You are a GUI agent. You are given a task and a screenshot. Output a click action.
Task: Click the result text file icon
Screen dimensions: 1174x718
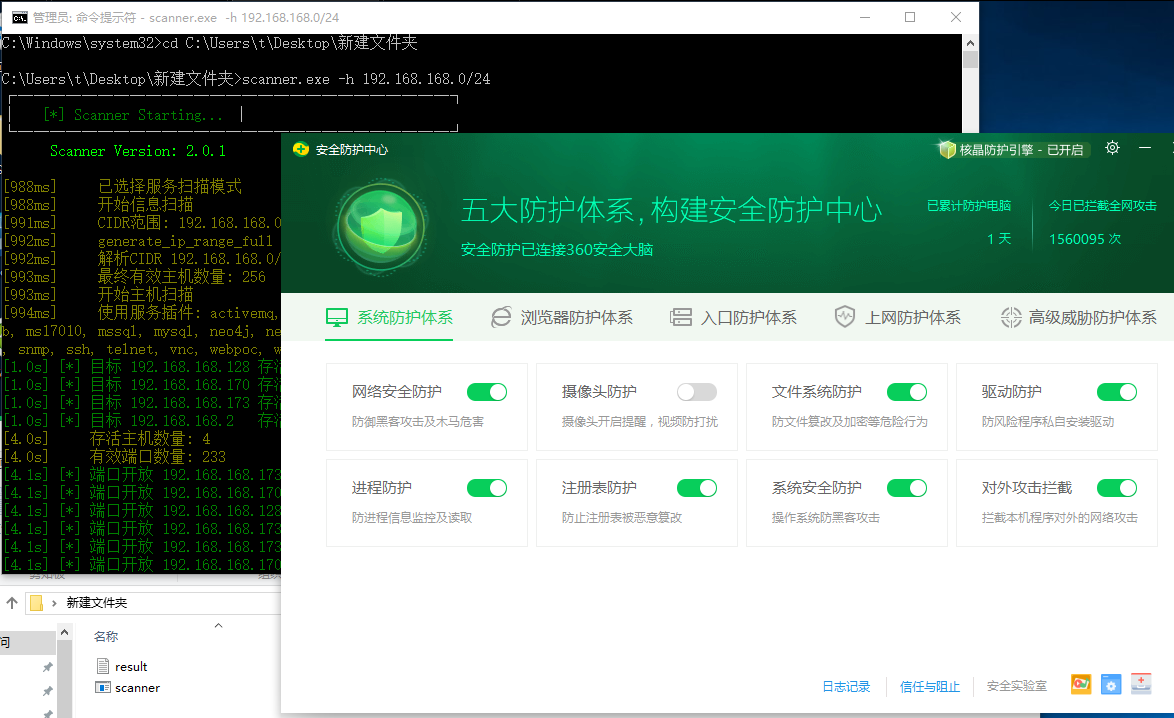(x=103, y=666)
